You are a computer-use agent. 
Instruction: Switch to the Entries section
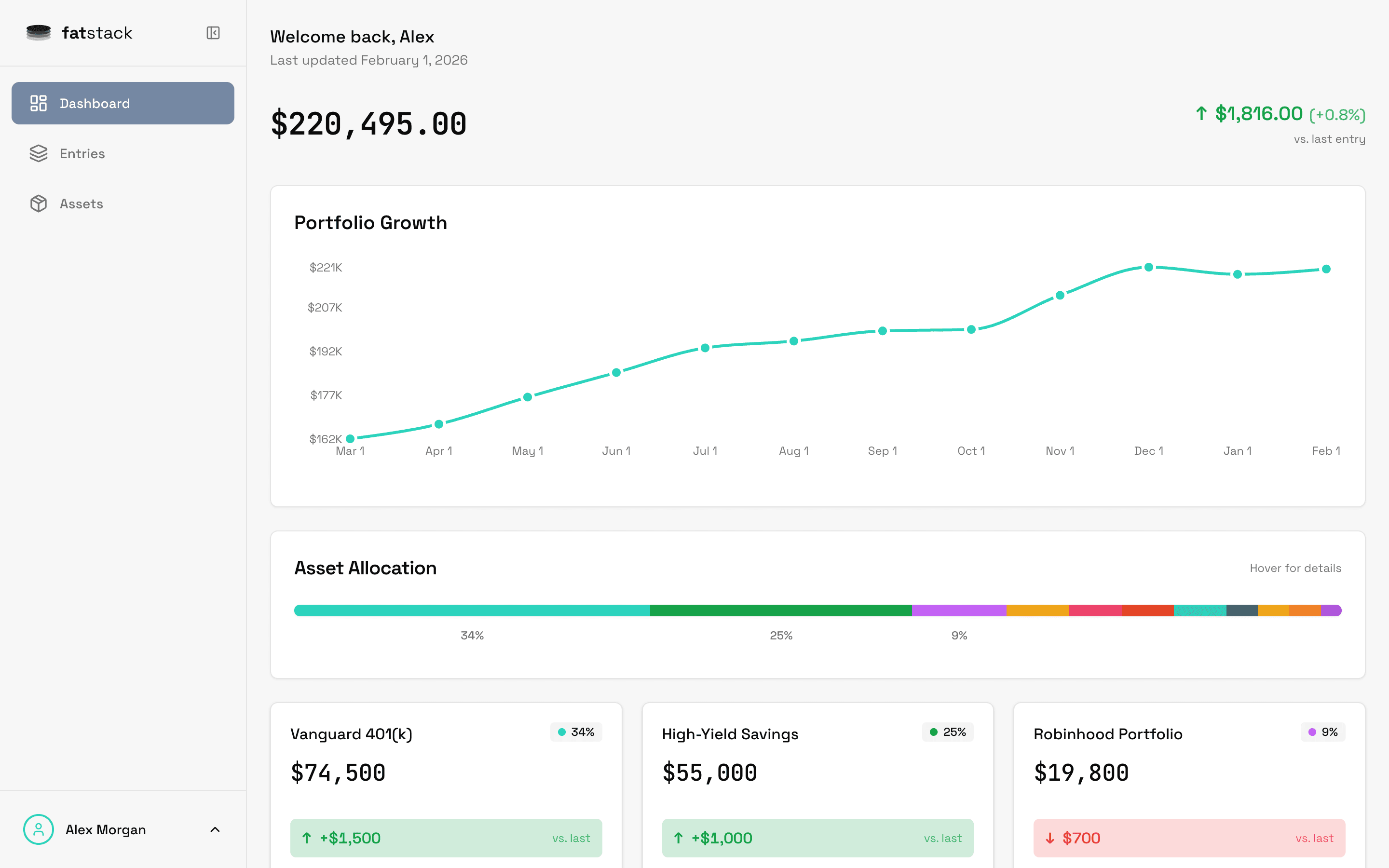click(x=82, y=153)
